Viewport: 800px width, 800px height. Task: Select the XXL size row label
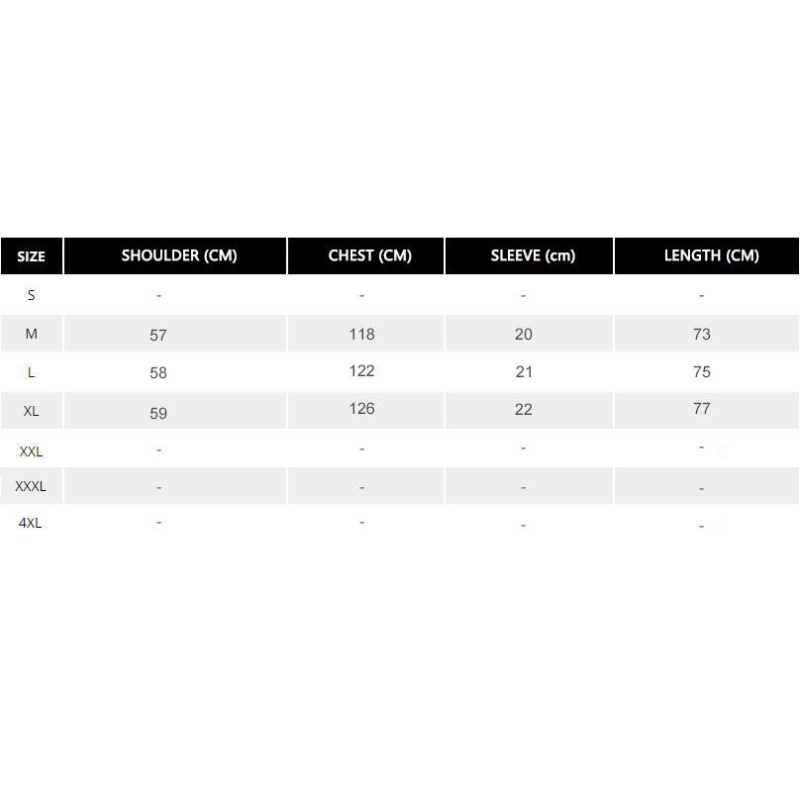click(31, 451)
